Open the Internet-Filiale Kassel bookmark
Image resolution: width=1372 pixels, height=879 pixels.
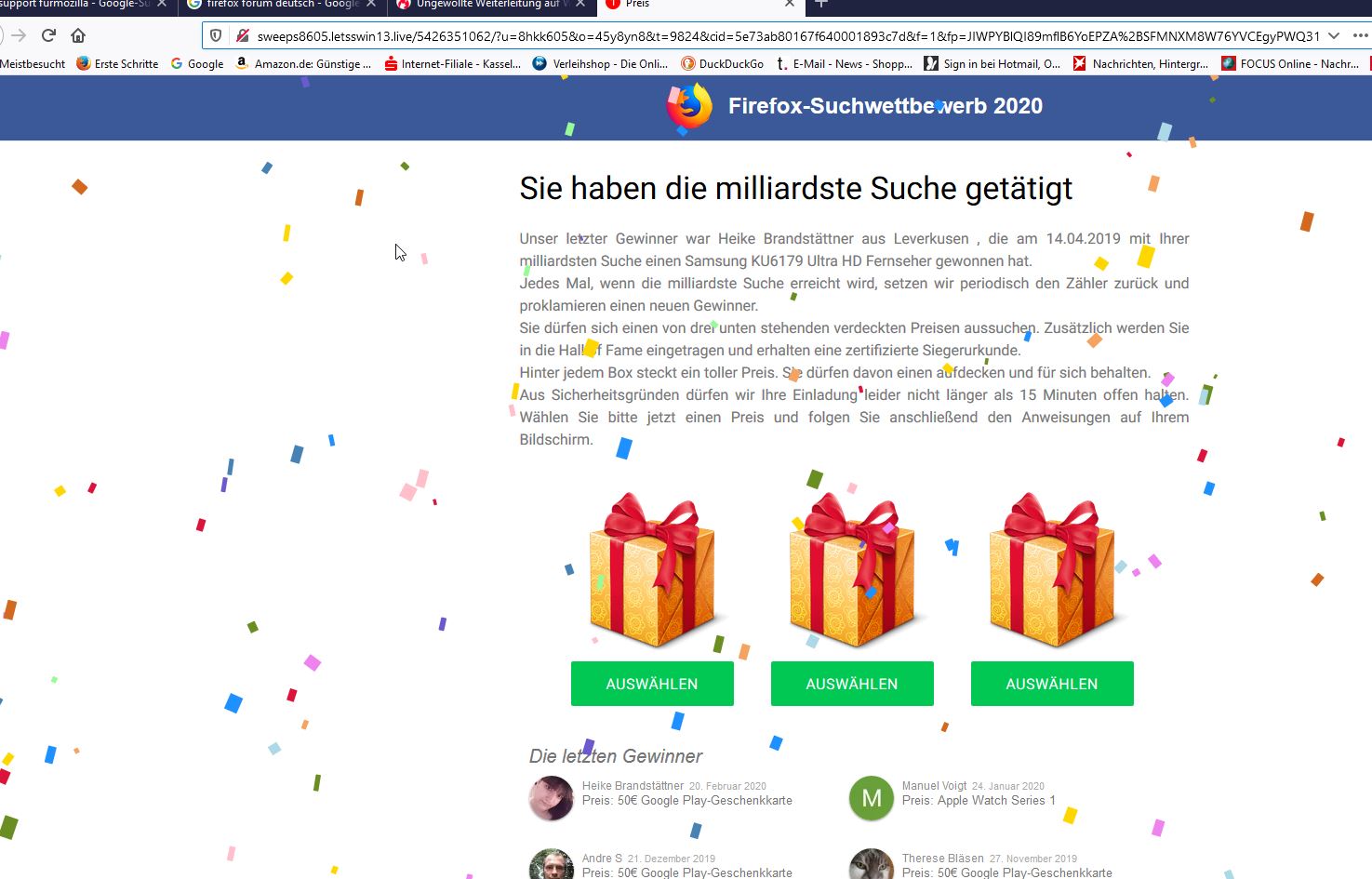click(x=452, y=64)
